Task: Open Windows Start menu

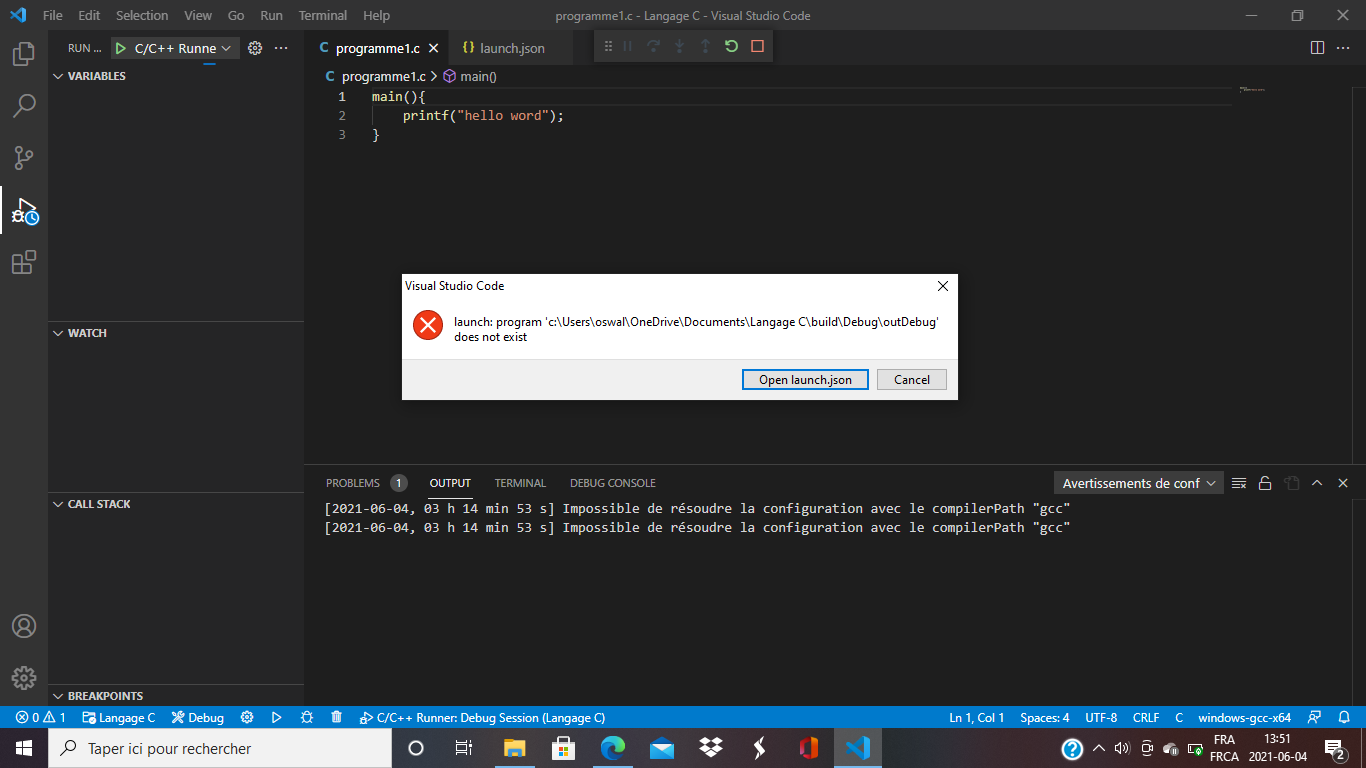Action: (24, 748)
